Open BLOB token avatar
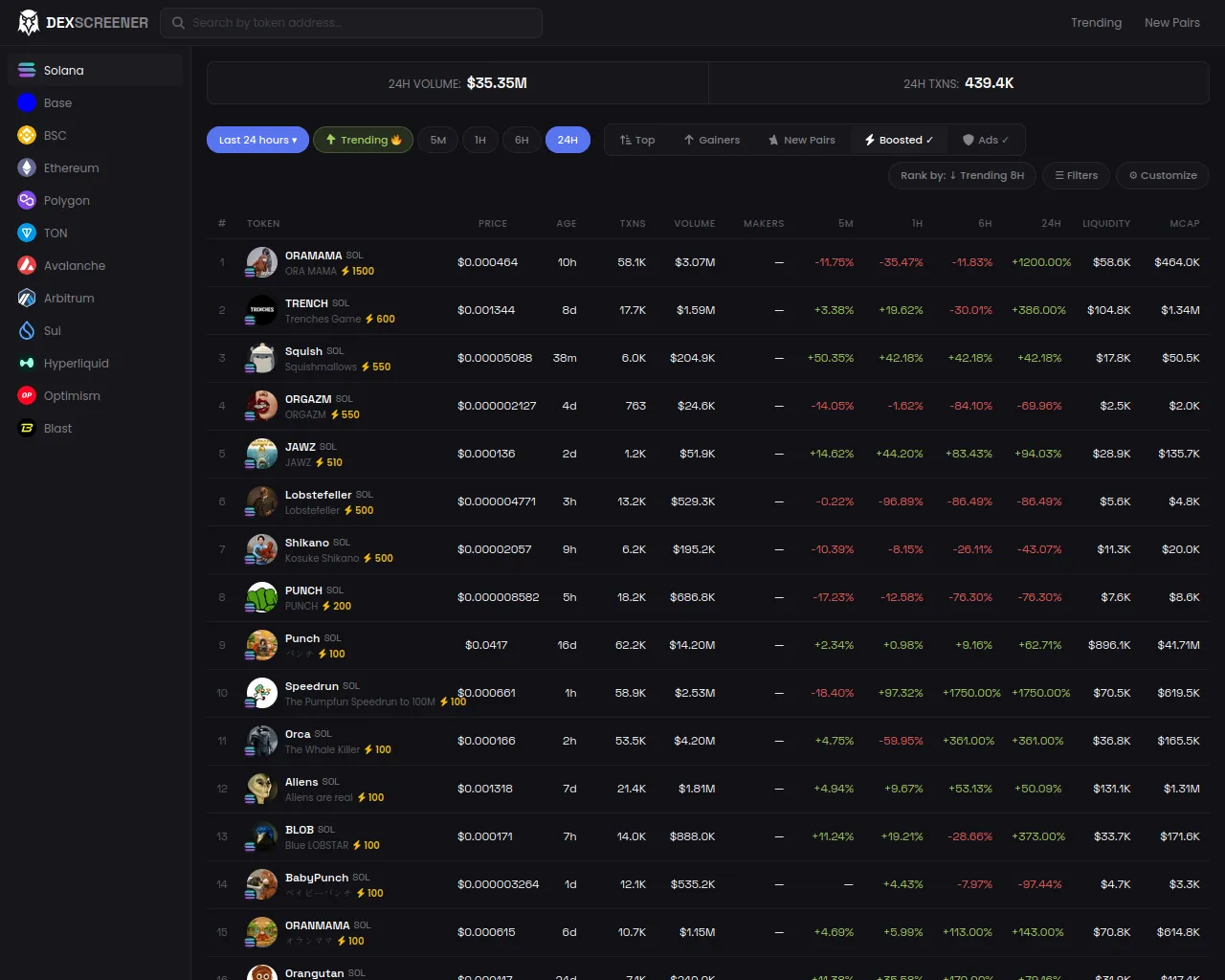 [x=262, y=836]
